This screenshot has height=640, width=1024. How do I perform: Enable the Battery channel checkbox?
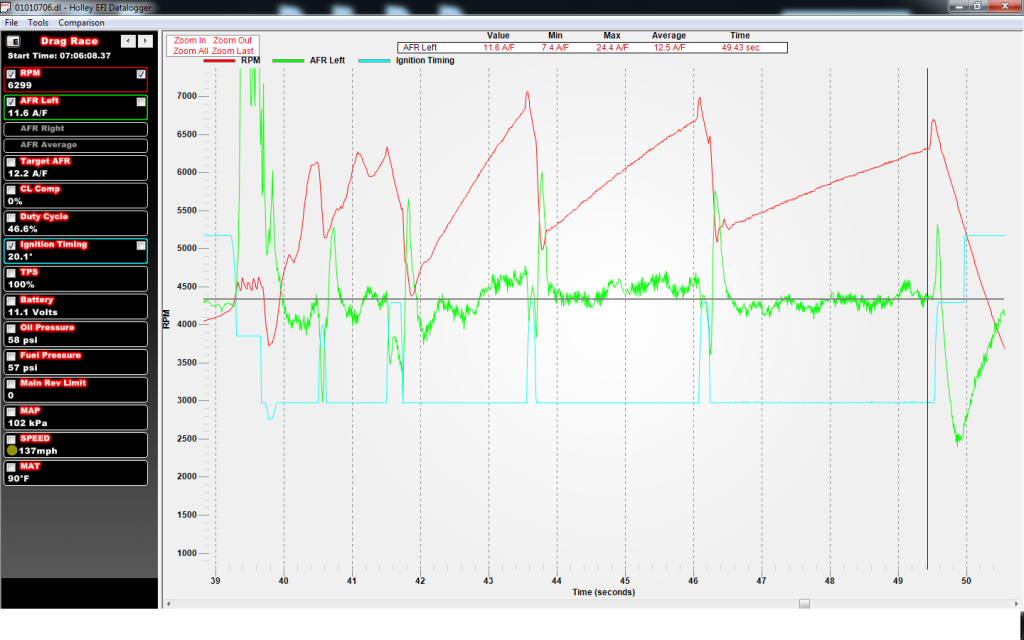click(x=11, y=300)
